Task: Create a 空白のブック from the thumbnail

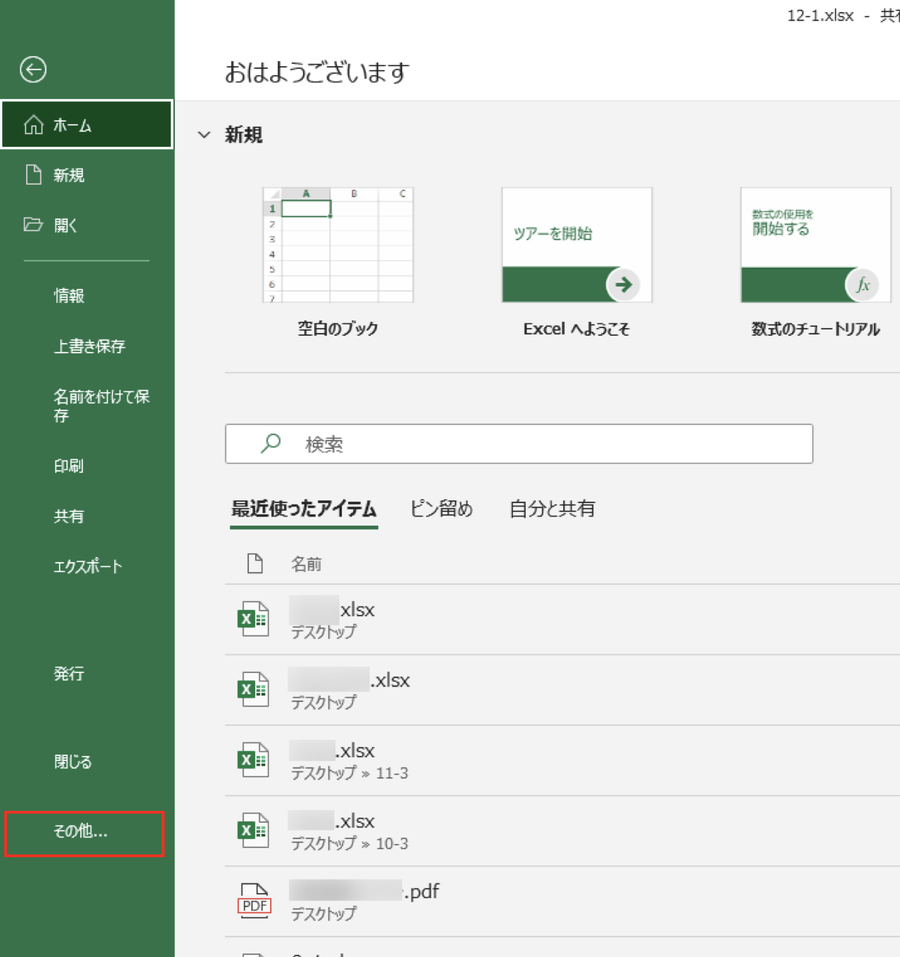Action: click(338, 245)
